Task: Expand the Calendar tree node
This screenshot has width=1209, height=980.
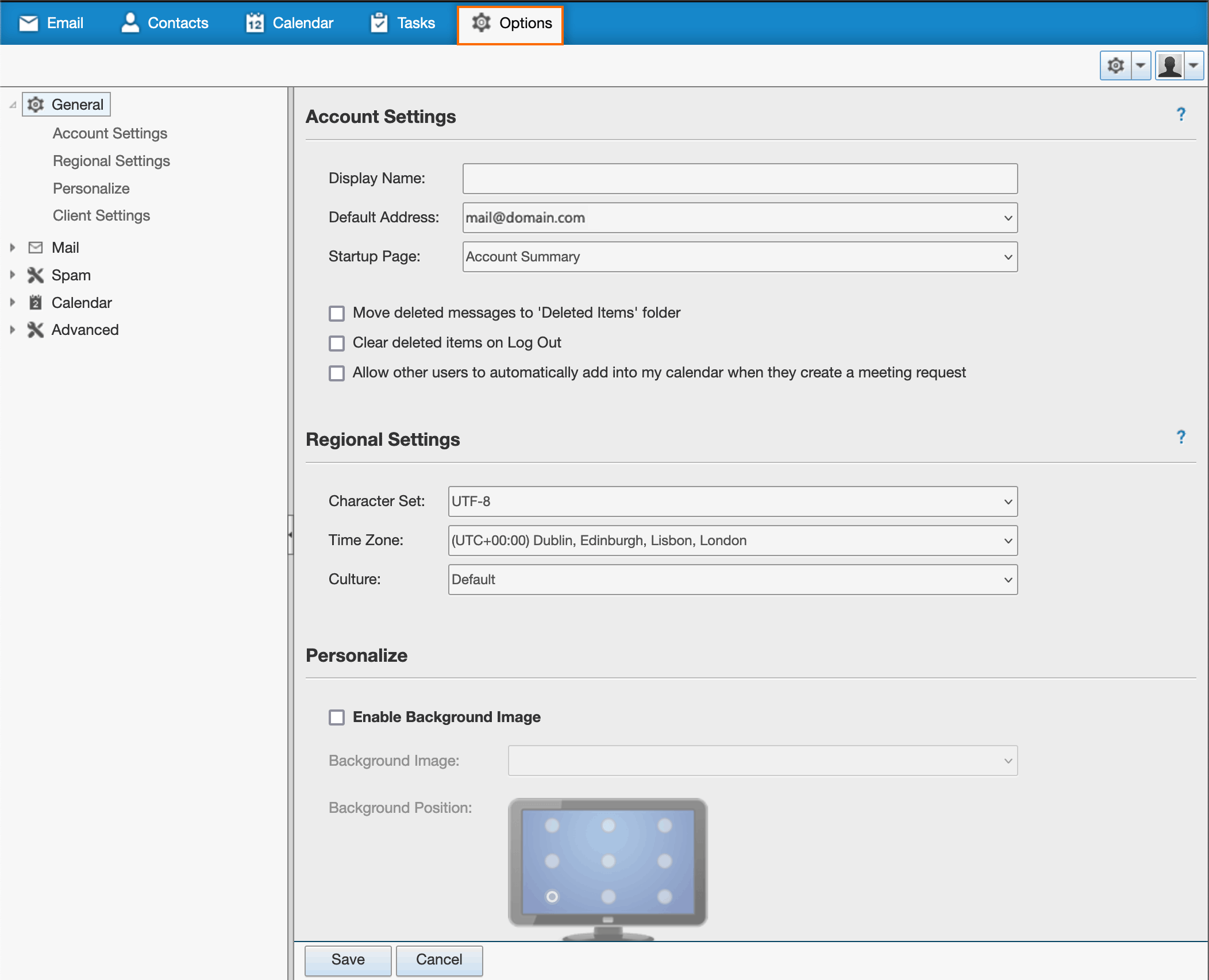Action: (x=13, y=302)
